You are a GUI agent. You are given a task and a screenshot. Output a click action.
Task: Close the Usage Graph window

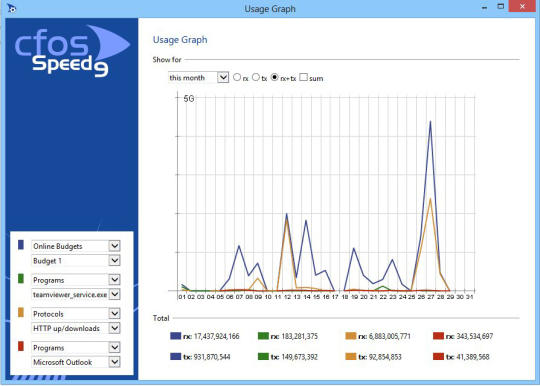522,7
